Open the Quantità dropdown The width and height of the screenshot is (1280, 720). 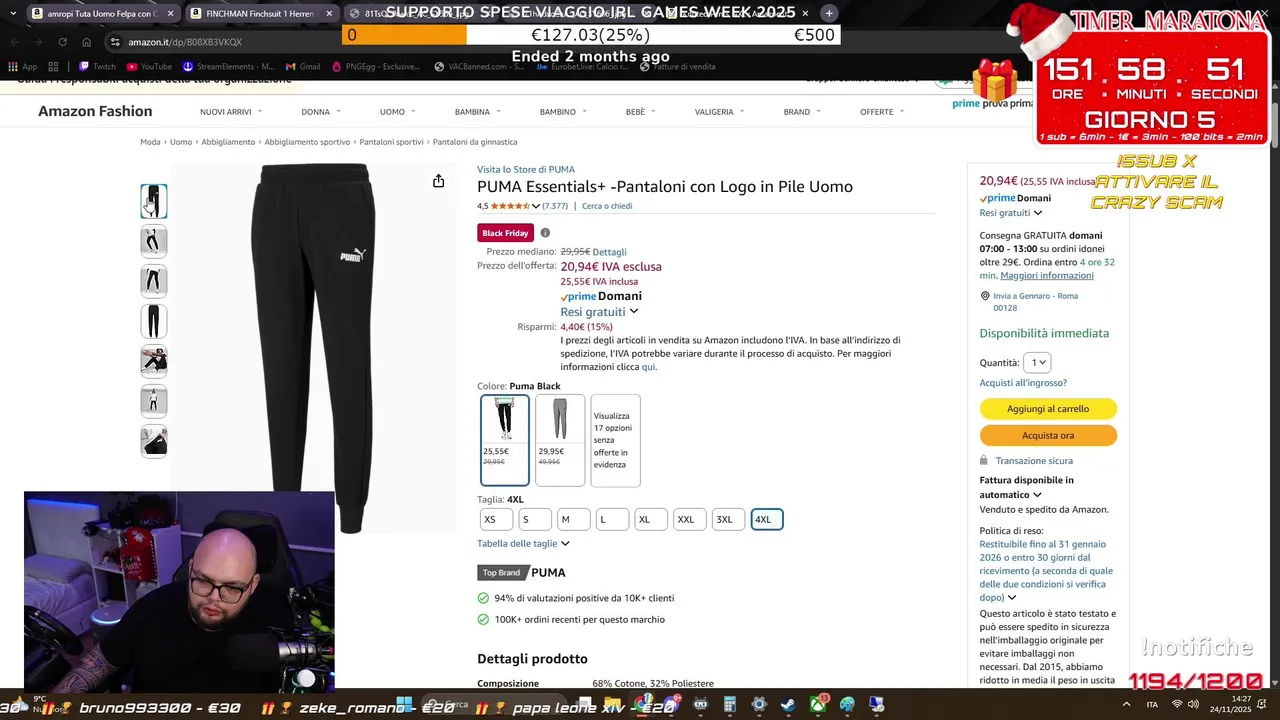click(1037, 363)
